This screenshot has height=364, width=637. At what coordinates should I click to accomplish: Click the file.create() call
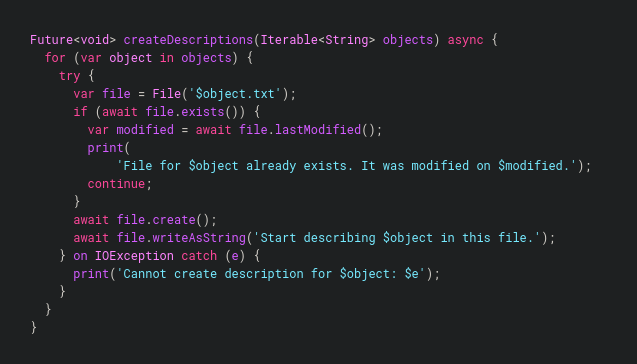pyautogui.click(x=163, y=220)
